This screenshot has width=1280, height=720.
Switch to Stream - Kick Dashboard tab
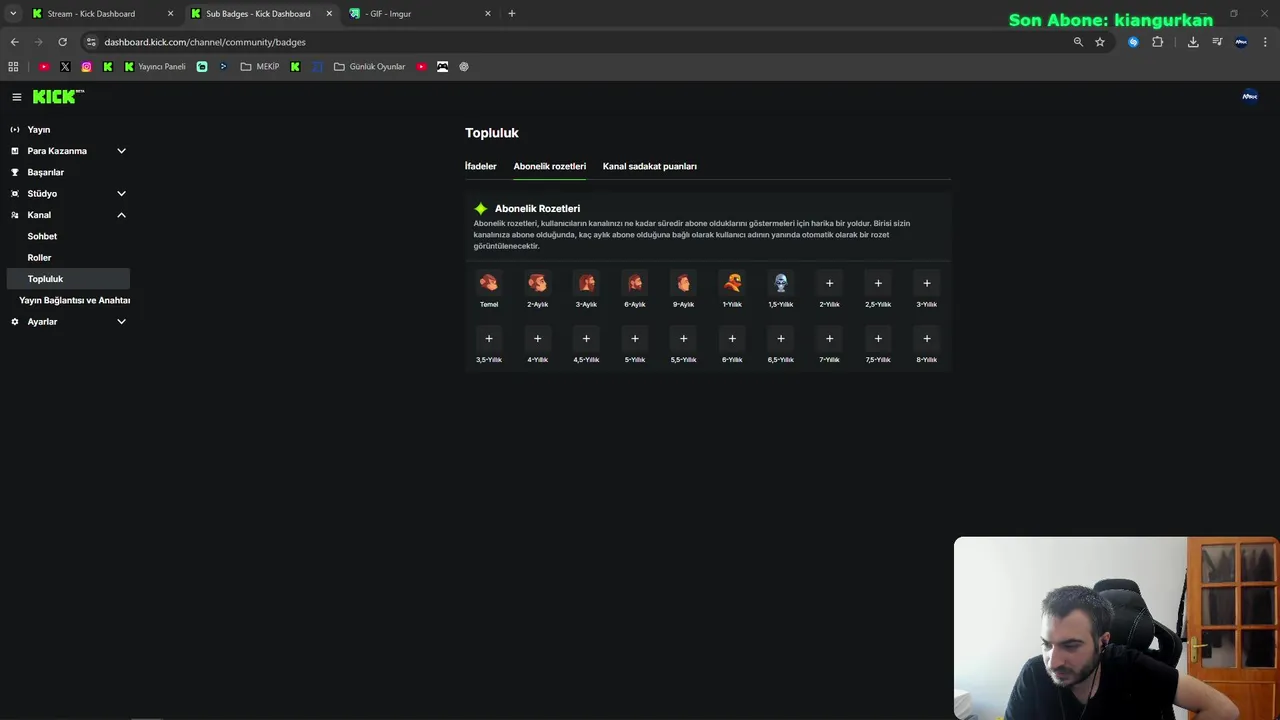coord(102,14)
